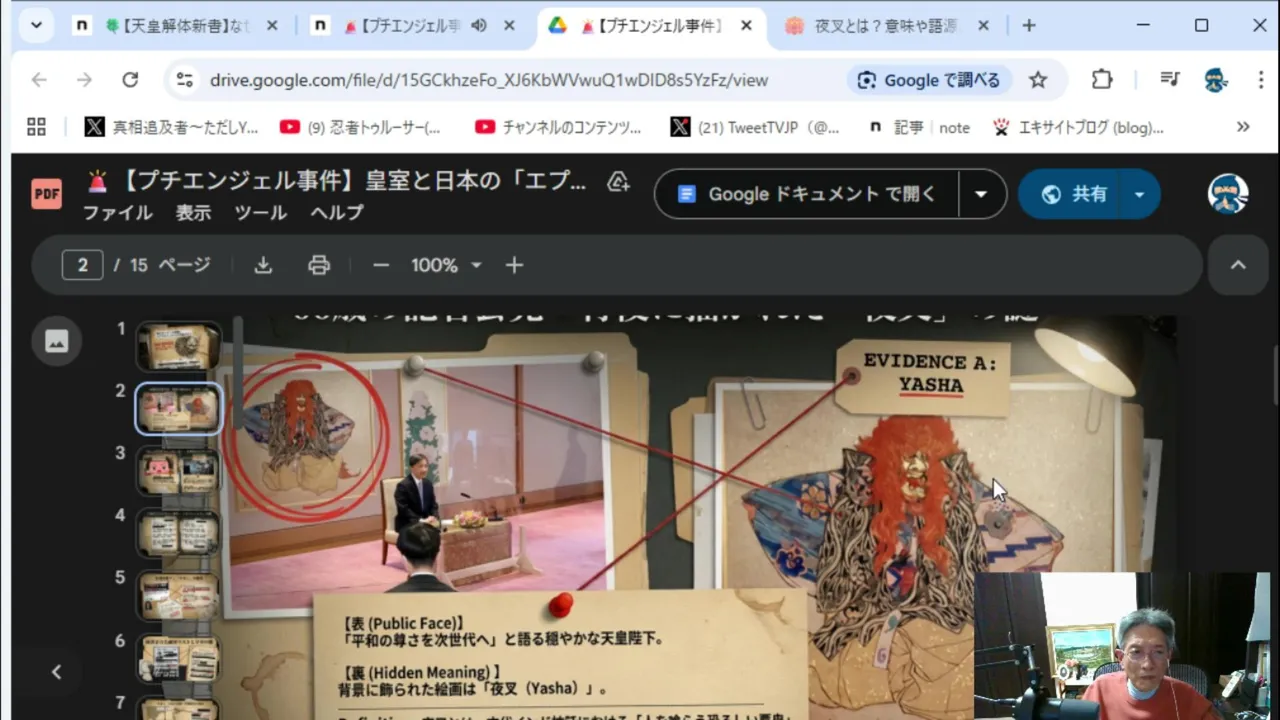Open the 100% zoom level dropdown

(446, 265)
